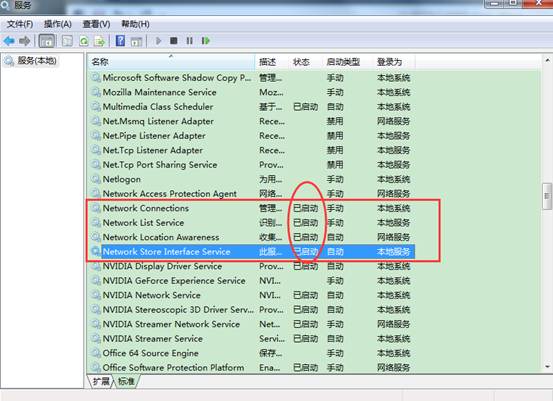
Task: Switch to the 标准 tab
Action: (126, 381)
